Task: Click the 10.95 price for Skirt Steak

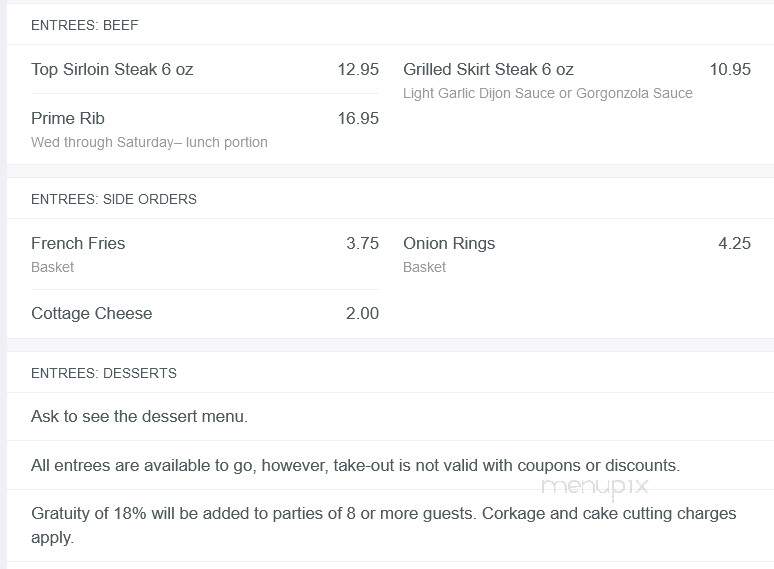Action: pos(730,70)
